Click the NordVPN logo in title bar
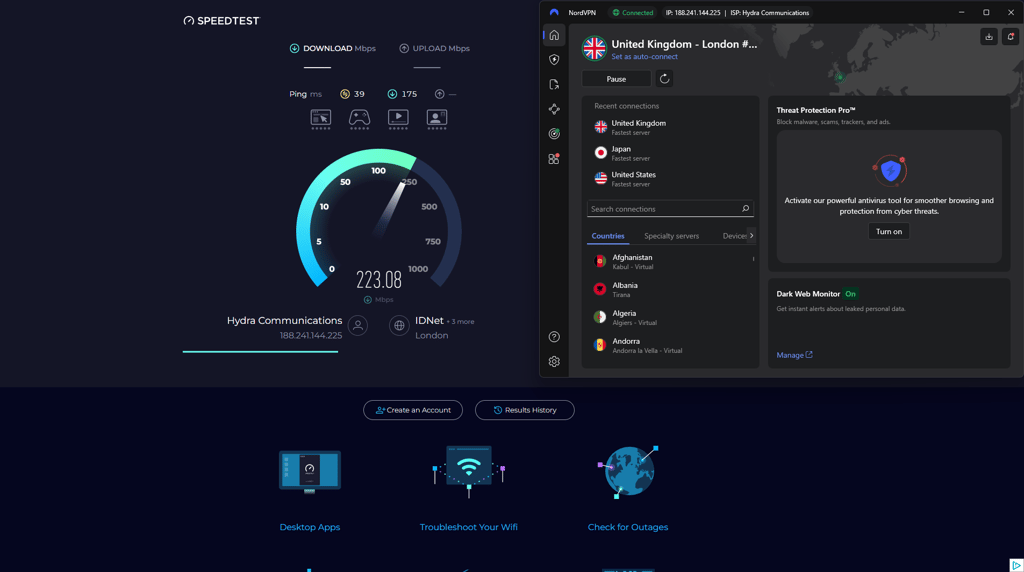 pos(554,12)
